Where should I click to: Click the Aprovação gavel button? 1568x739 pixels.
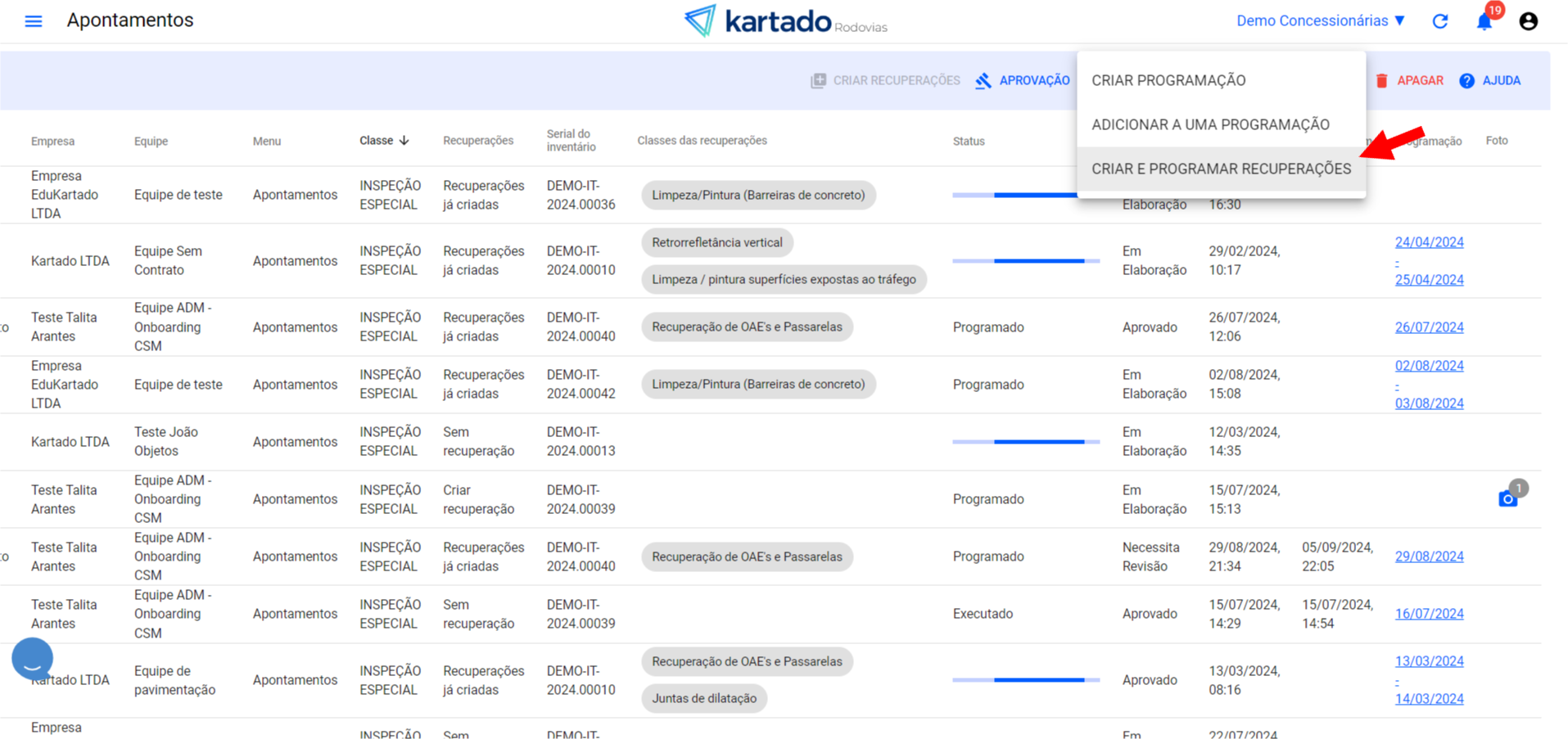click(1022, 80)
